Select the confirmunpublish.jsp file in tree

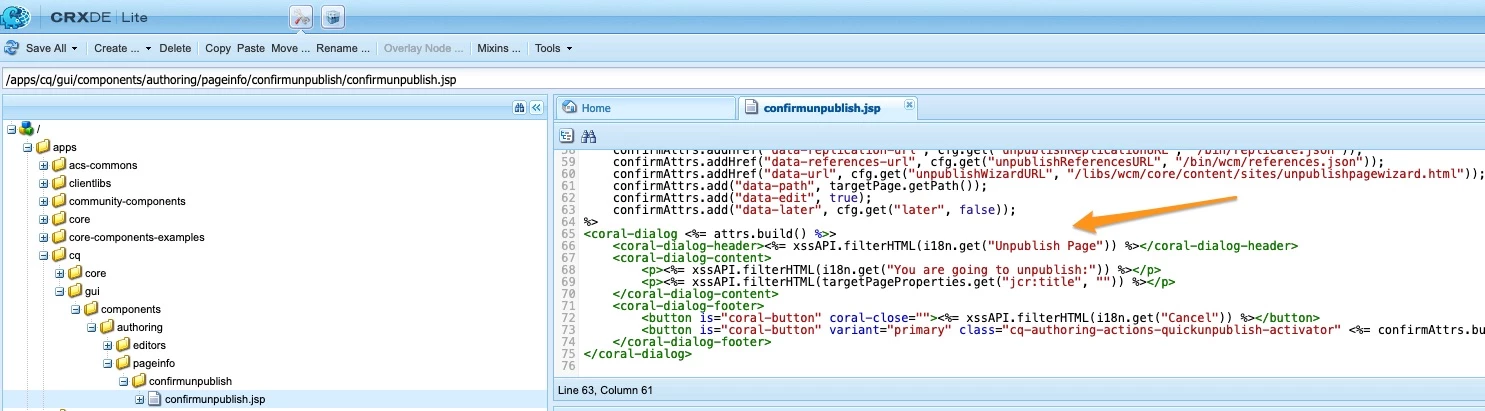tap(214, 399)
